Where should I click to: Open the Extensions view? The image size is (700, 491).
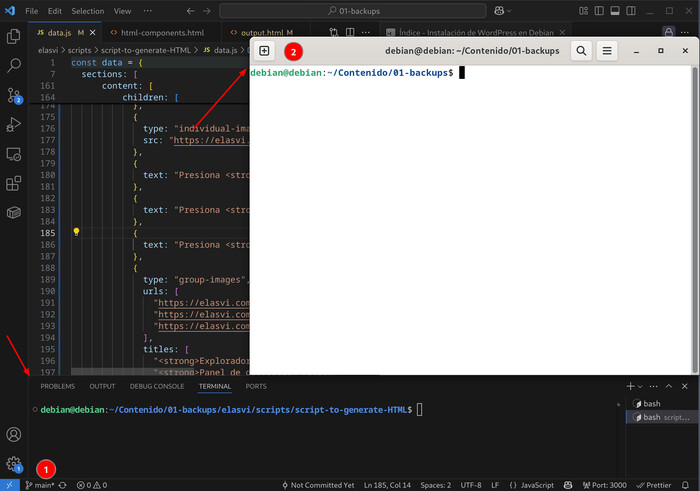tap(13, 183)
